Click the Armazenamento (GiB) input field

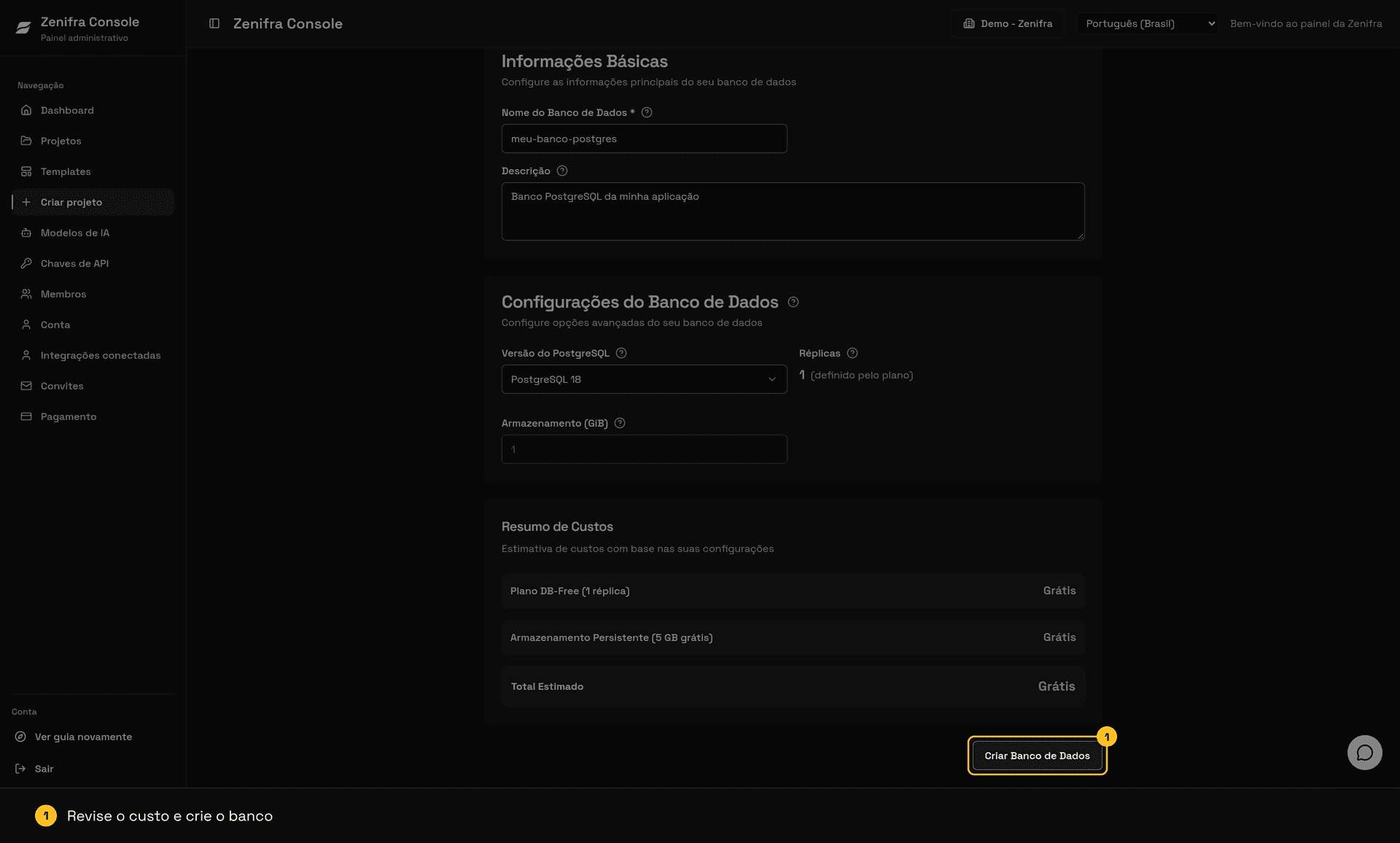(x=645, y=449)
